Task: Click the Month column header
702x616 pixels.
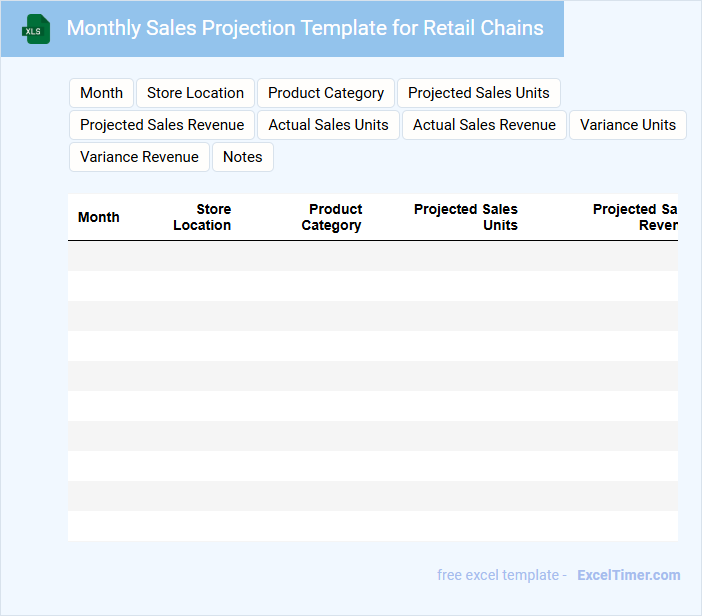Action: pyautogui.click(x=99, y=217)
